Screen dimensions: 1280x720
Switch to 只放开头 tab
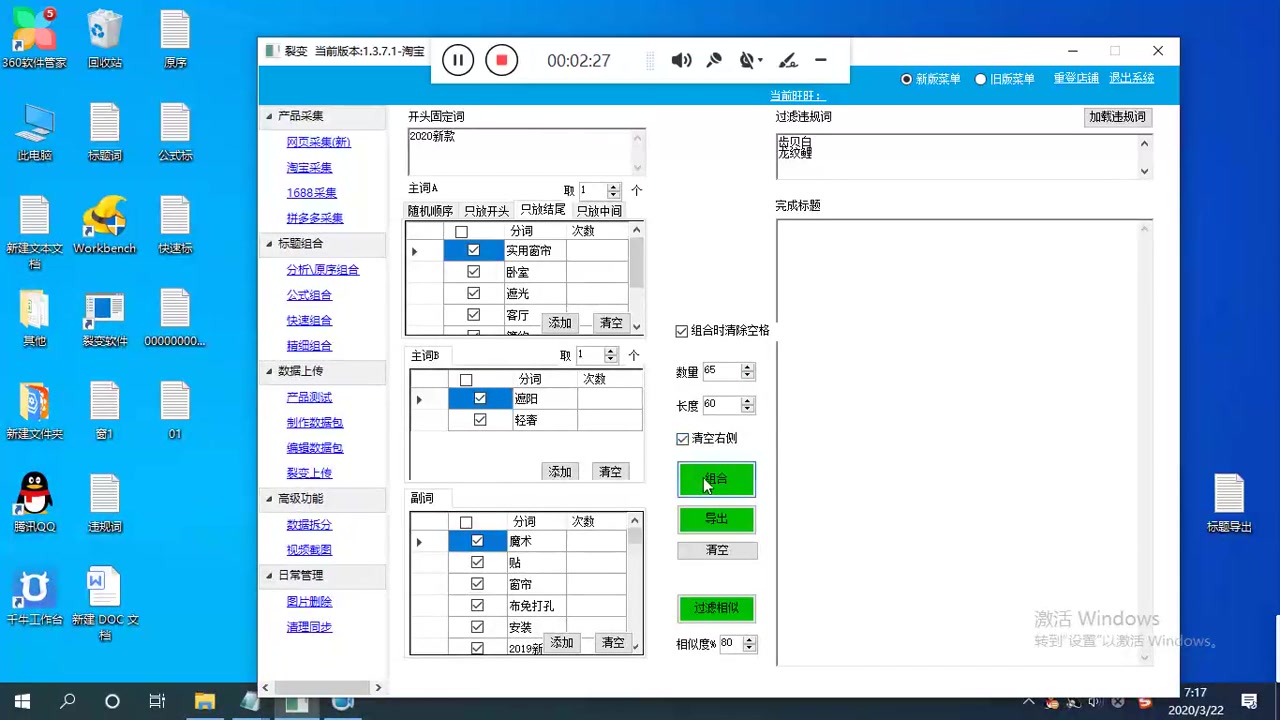487,211
